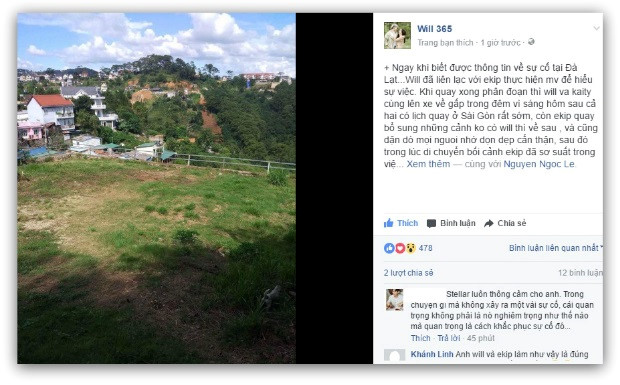Click the Bình luận comment icon

coord(431,223)
